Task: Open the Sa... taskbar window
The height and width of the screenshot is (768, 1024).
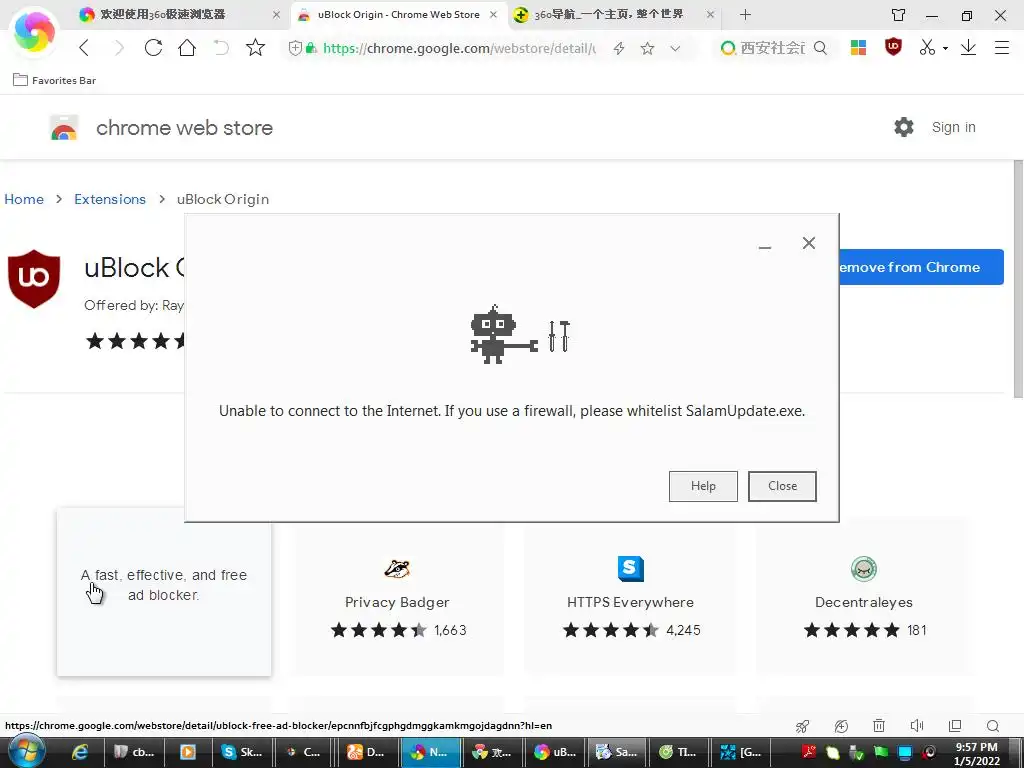Action: 617,752
